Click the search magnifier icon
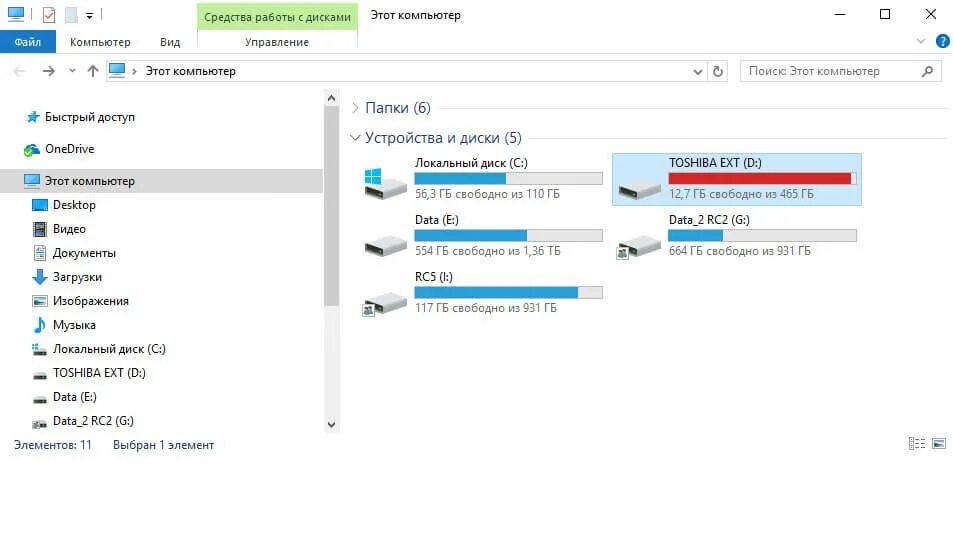The width and height of the screenshot is (953, 540). [927, 72]
